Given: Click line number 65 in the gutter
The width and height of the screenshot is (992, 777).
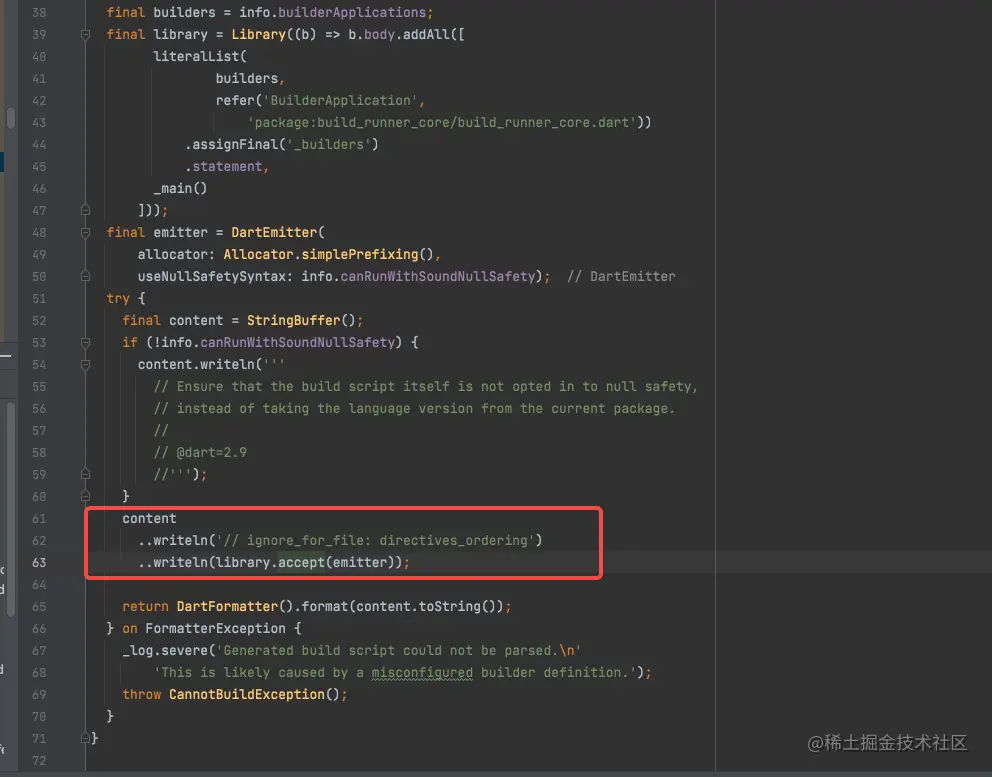Looking at the screenshot, I should [x=39, y=606].
